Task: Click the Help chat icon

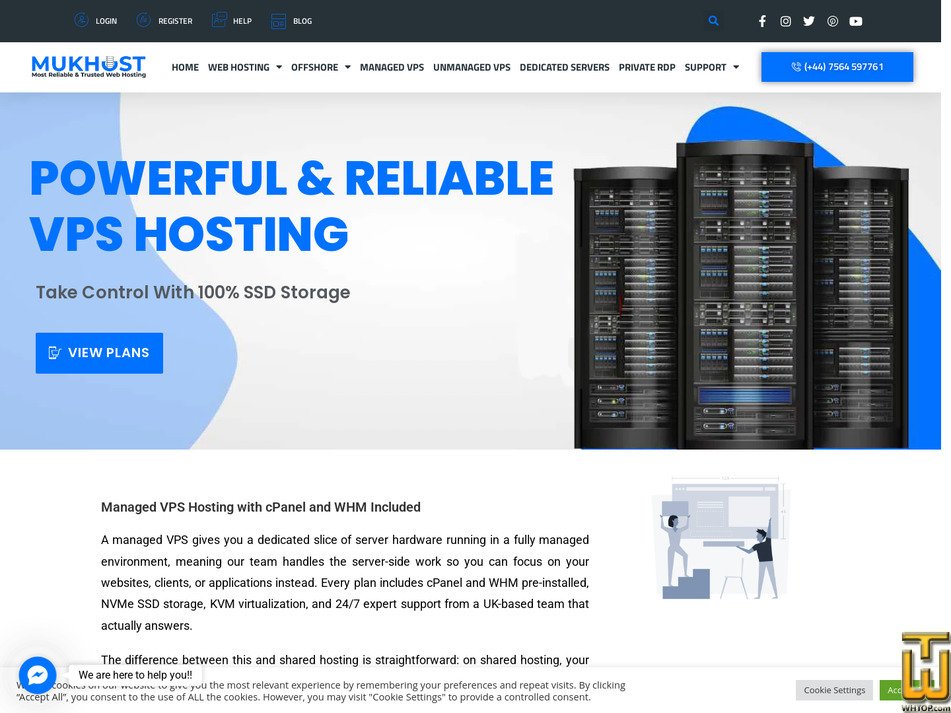Action: 219,21
